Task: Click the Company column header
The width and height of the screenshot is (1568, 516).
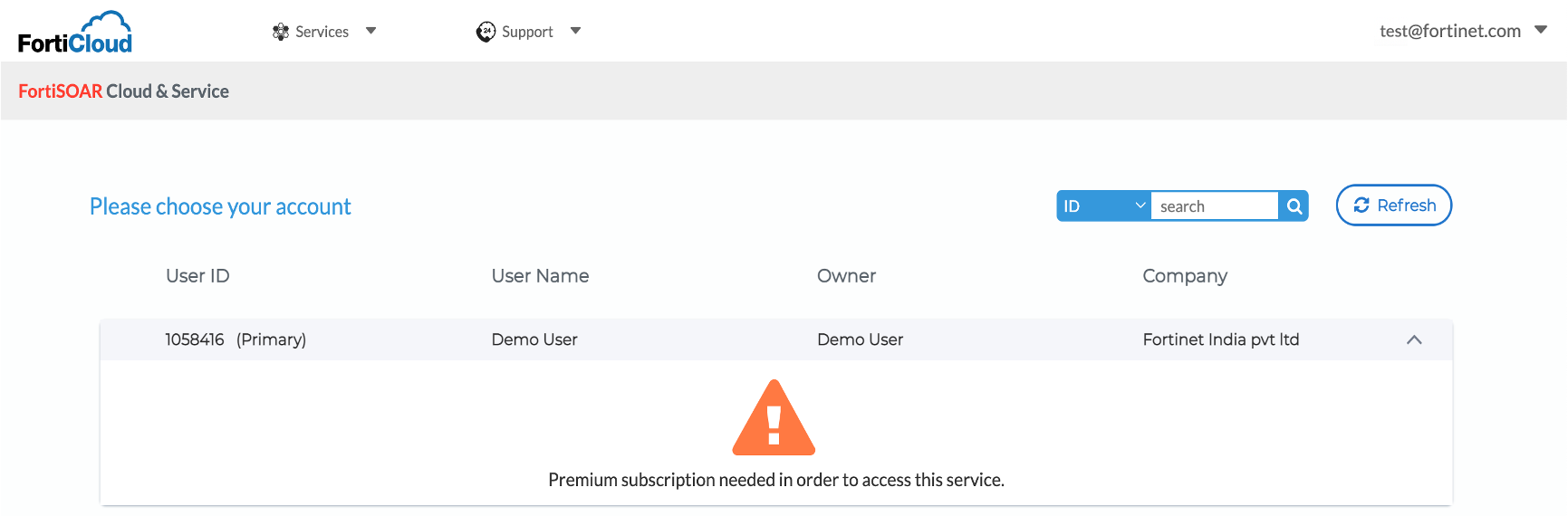Action: tap(1185, 276)
